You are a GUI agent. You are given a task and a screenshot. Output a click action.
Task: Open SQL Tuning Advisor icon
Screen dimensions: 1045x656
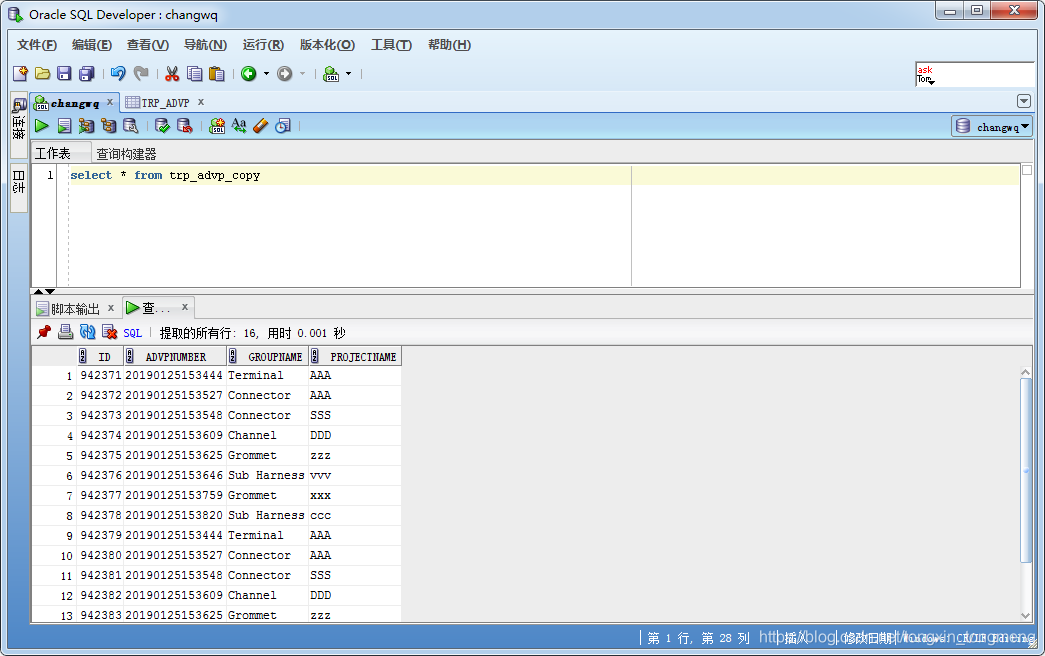coord(131,126)
